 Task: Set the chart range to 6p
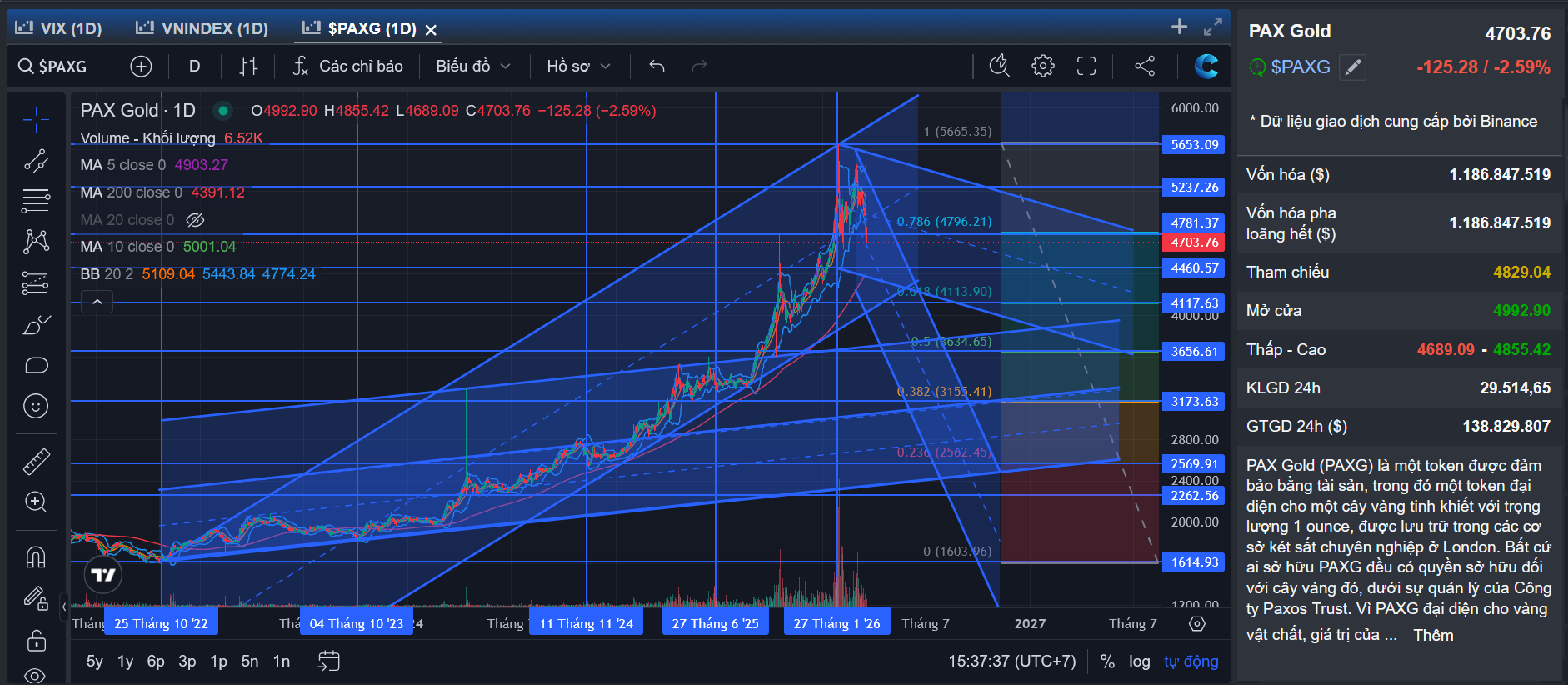click(156, 662)
